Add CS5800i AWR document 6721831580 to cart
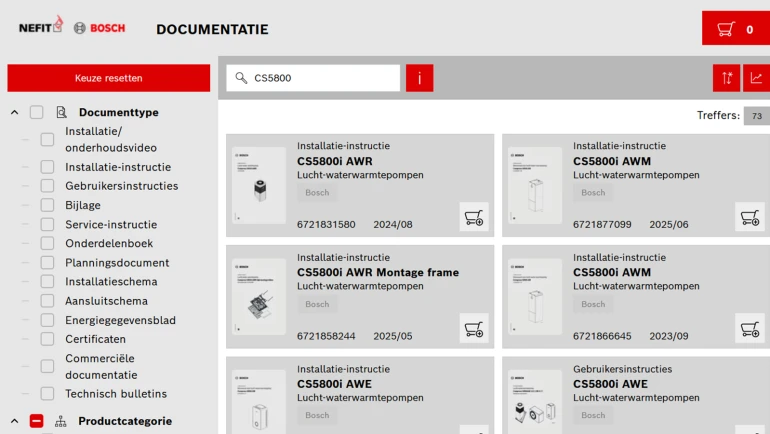This screenshot has width=770, height=434. click(474, 217)
